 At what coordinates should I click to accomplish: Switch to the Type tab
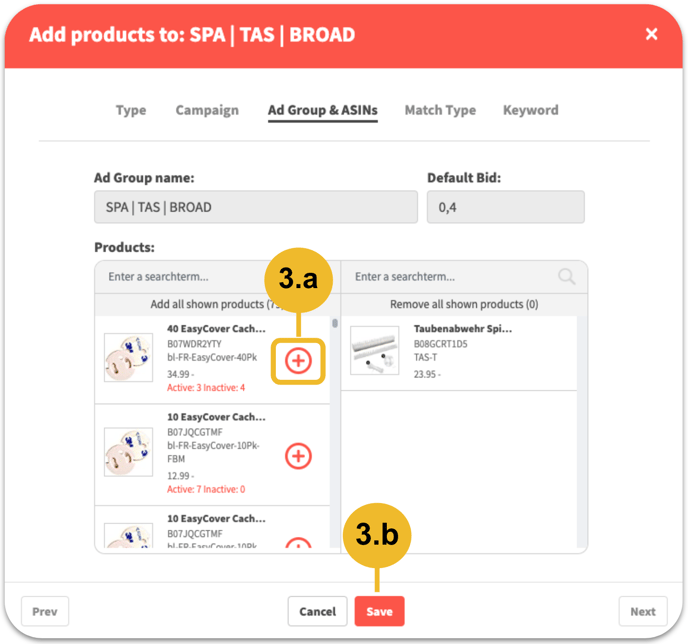pyautogui.click(x=131, y=110)
